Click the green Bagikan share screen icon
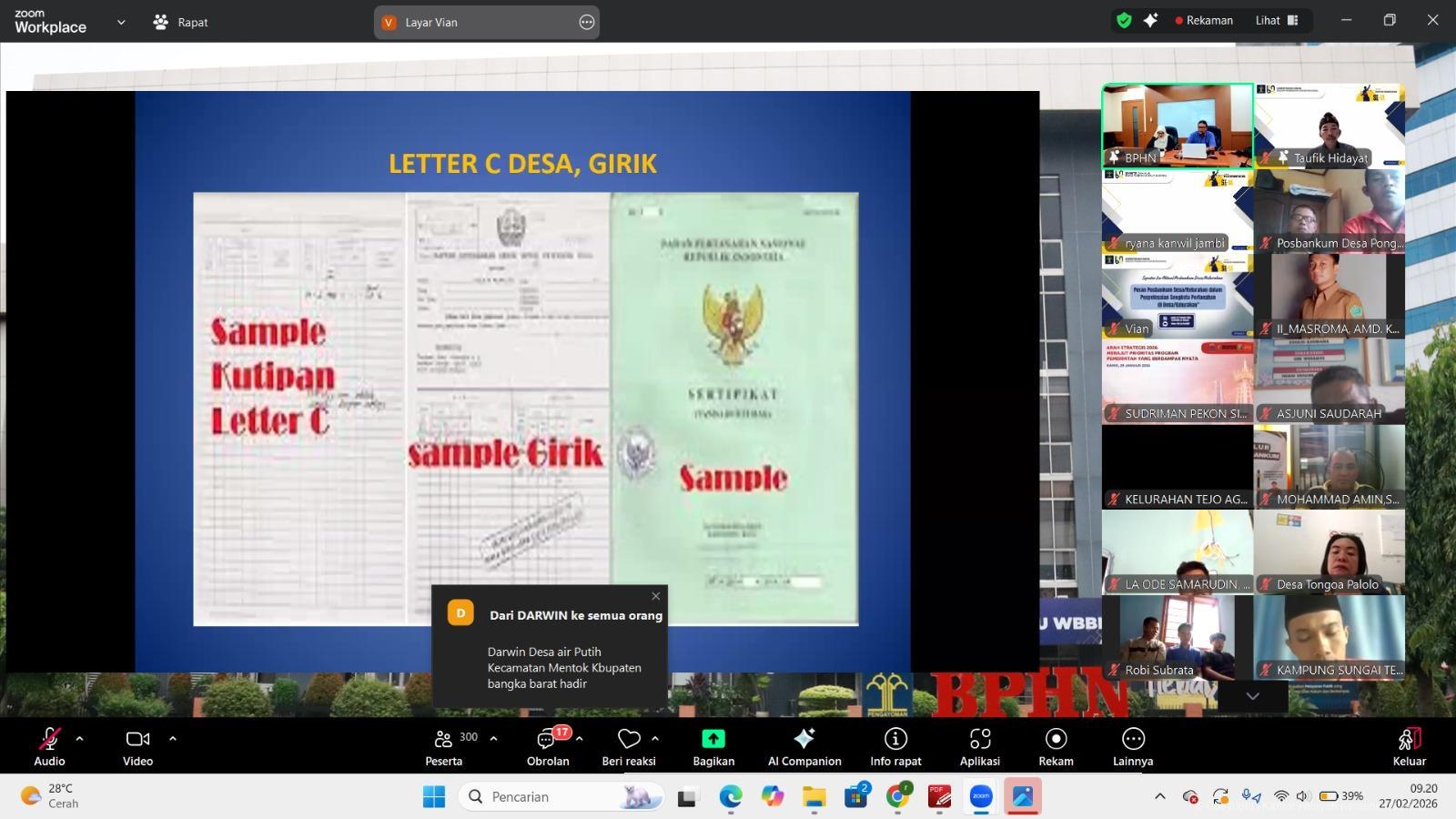 (713, 739)
